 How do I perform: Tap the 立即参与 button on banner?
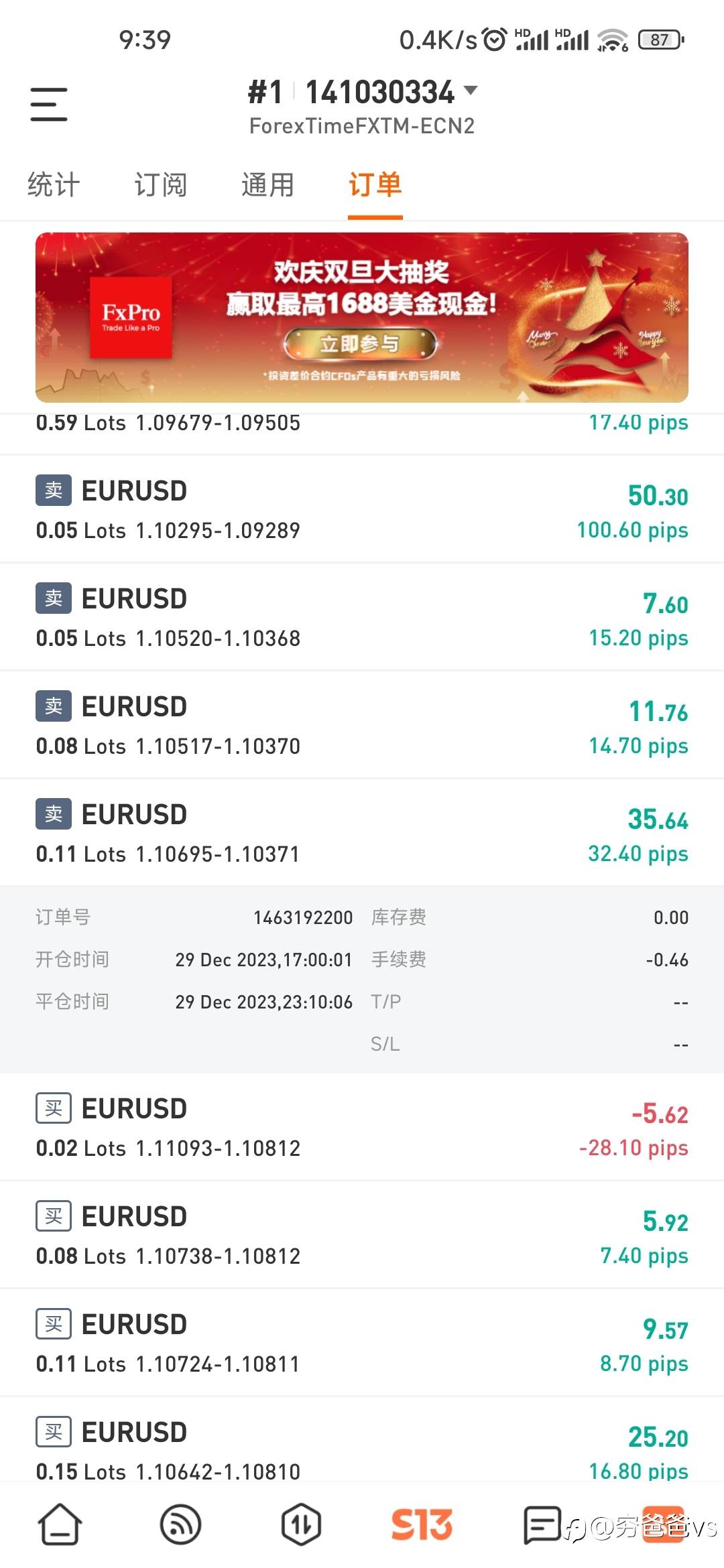pyautogui.click(x=361, y=344)
